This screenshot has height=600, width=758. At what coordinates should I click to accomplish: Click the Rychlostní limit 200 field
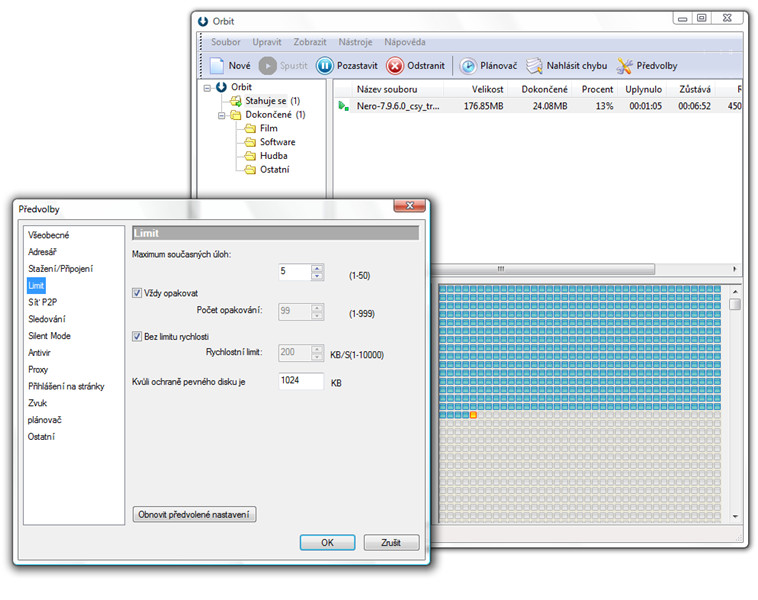pyautogui.click(x=294, y=352)
